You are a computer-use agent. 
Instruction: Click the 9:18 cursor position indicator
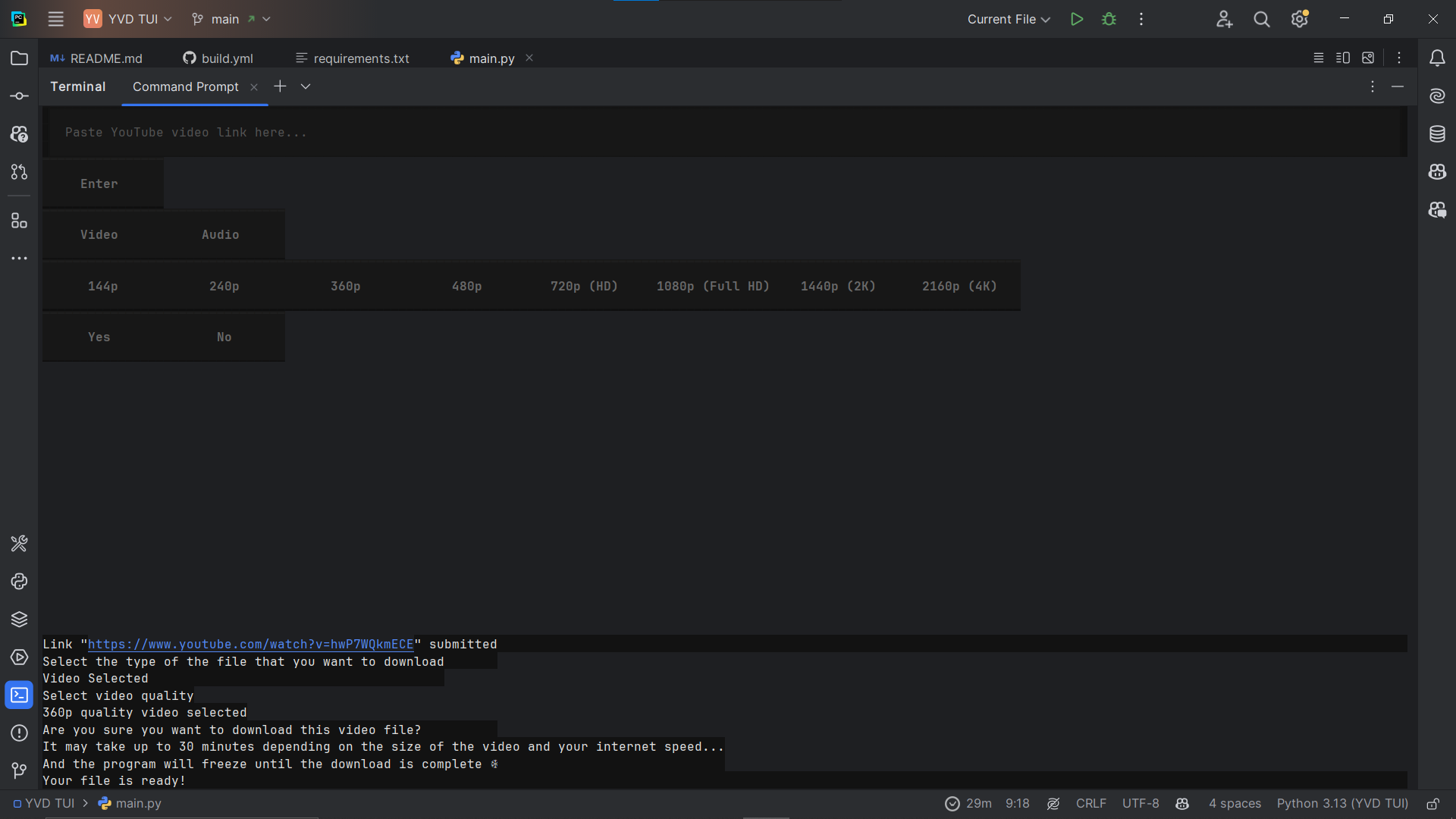pyautogui.click(x=1018, y=804)
